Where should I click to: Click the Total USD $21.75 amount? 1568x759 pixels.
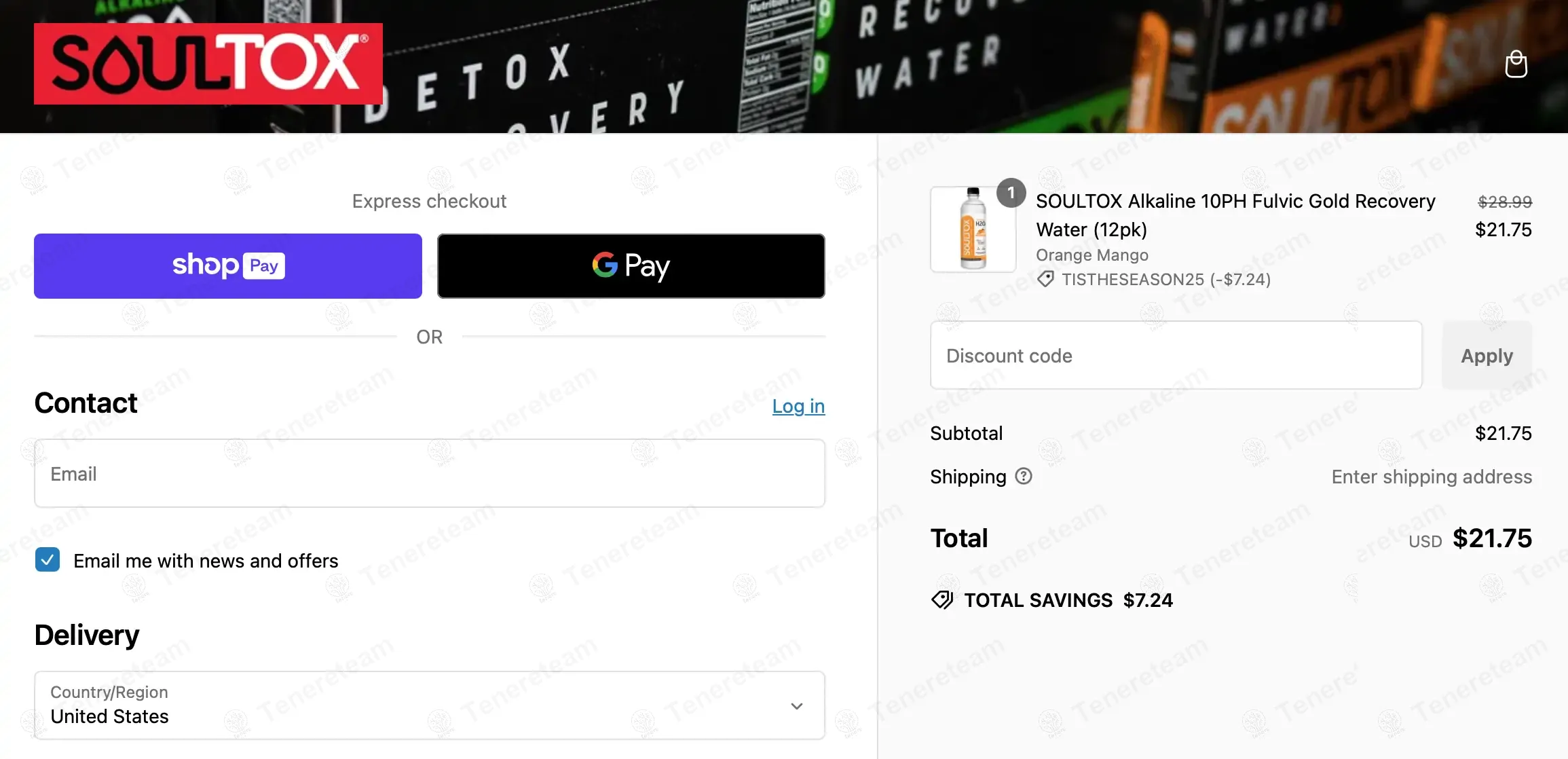(1492, 538)
